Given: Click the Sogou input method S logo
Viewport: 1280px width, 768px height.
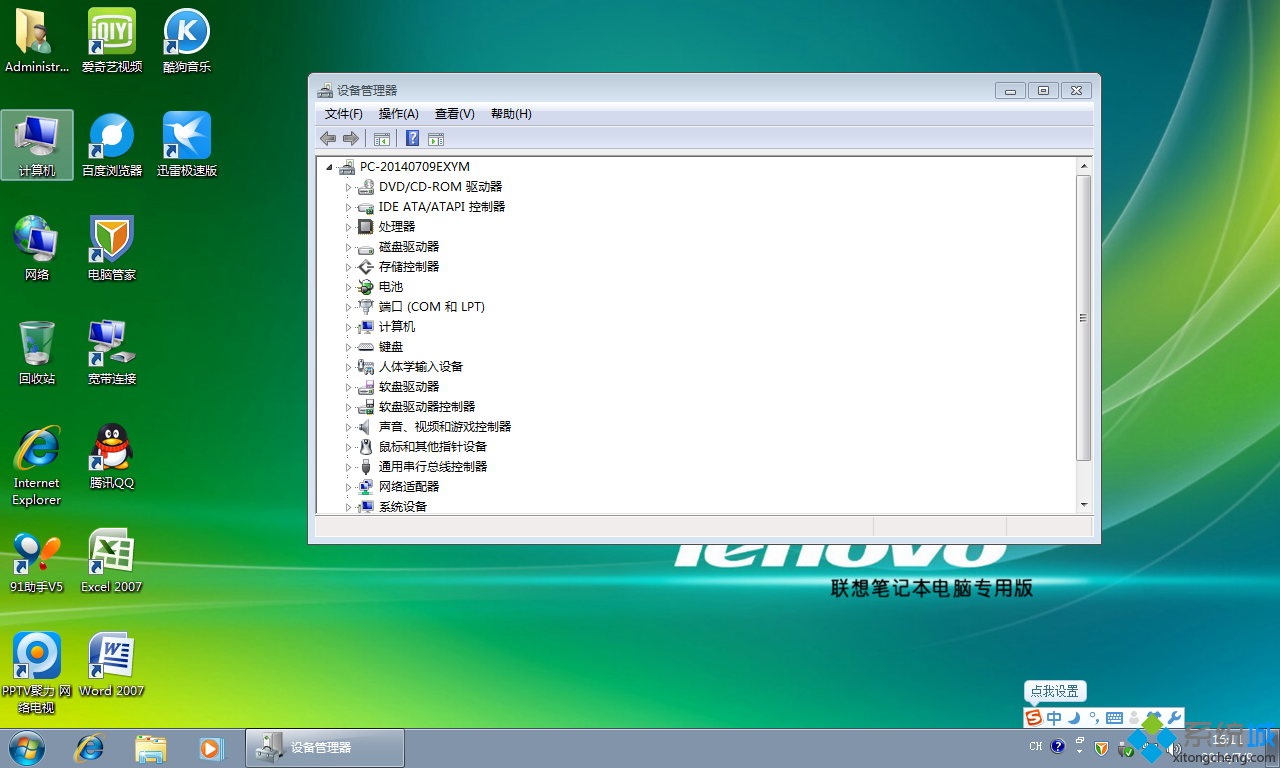Looking at the screenshot, I should coord(1034,718).
